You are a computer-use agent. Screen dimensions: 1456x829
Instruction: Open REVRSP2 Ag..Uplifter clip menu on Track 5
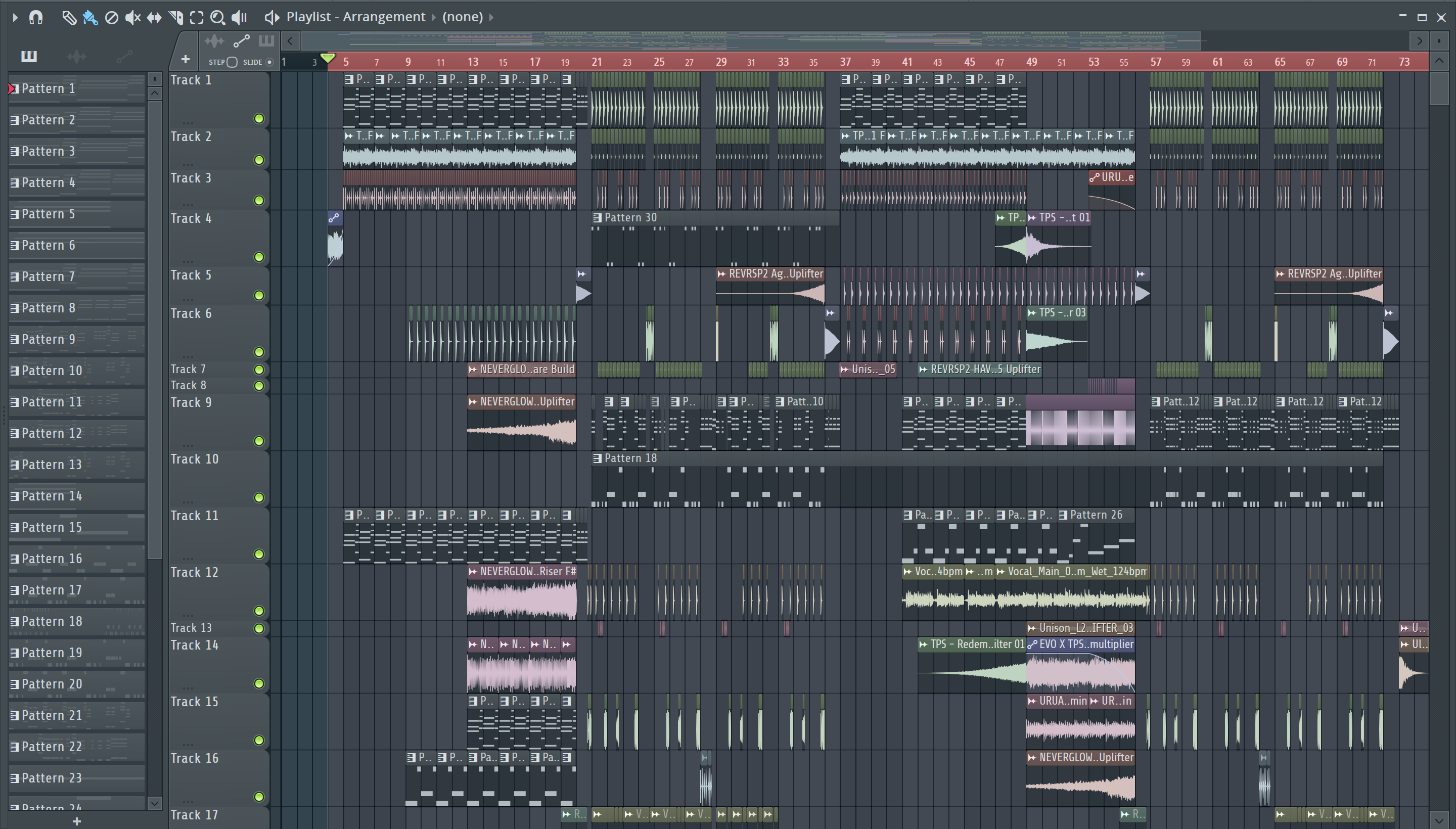(721, 274)
